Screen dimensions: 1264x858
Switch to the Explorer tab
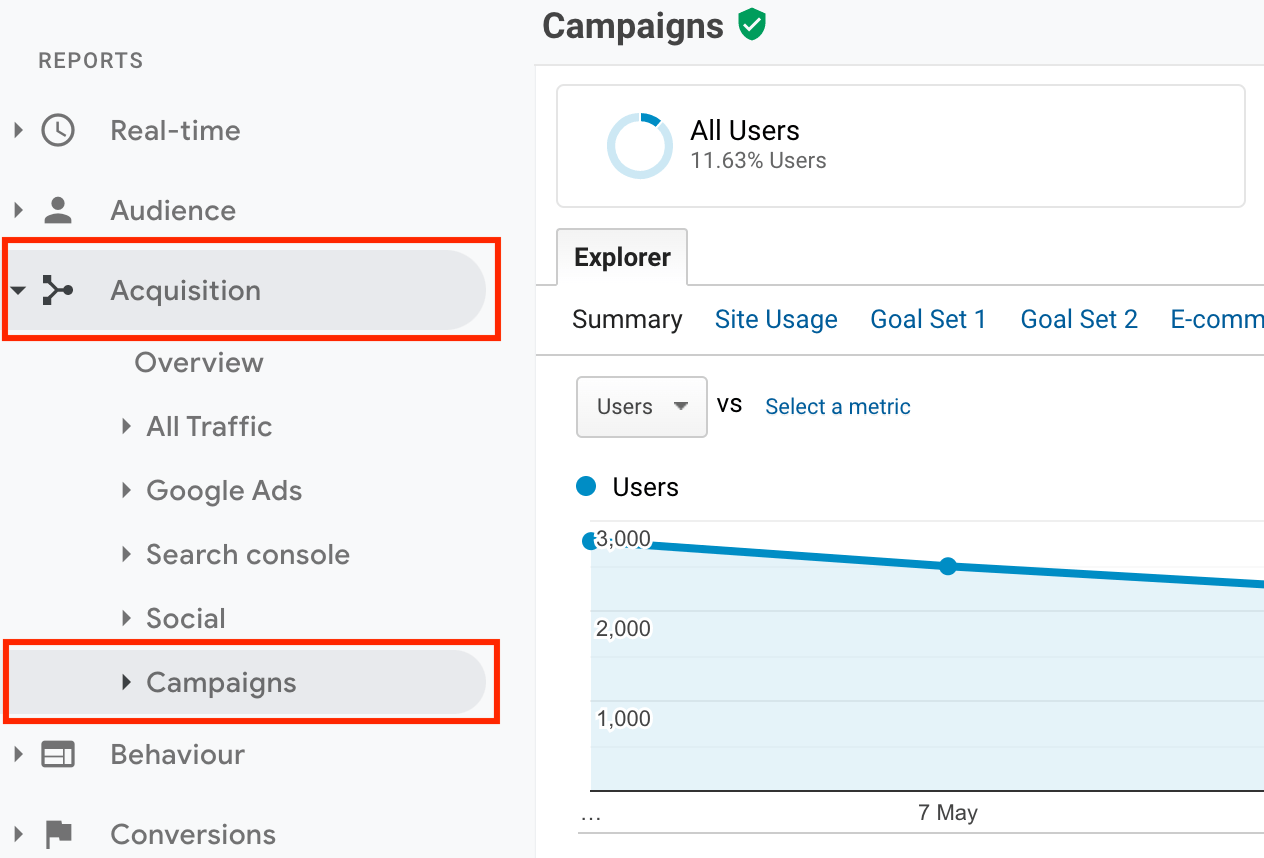pyautogui.click(x=622, y=257)
